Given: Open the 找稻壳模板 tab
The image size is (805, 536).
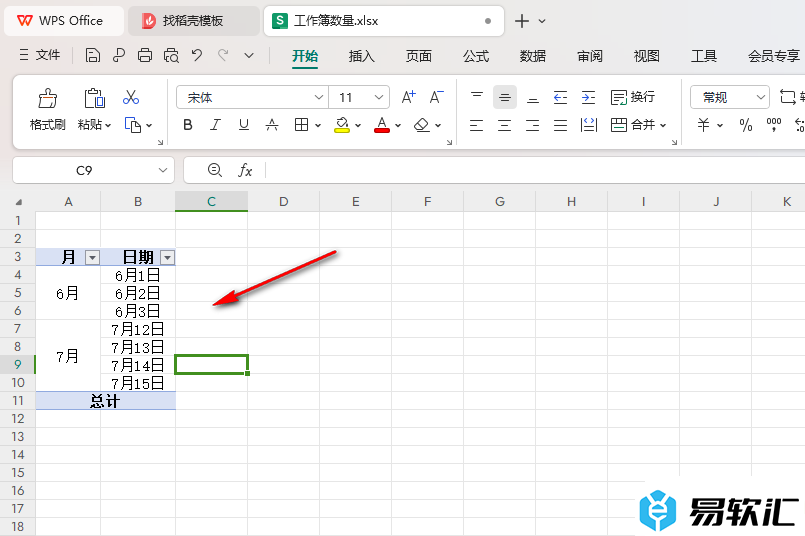Looking at the screenshot, I should tap(193, 21).
